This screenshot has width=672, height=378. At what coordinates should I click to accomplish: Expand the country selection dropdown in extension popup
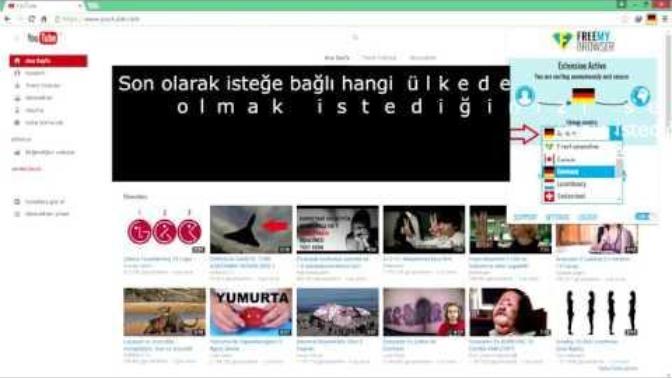(x=576, y=133)
